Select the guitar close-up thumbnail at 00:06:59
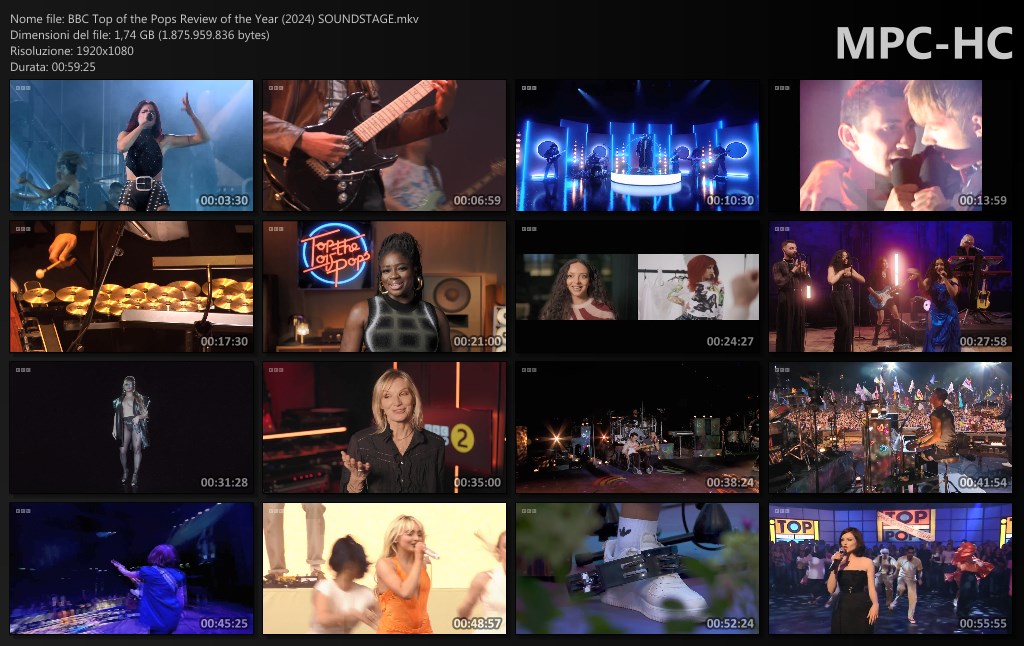Viewport: 1024px width, 646px height. tap(384, 146)
